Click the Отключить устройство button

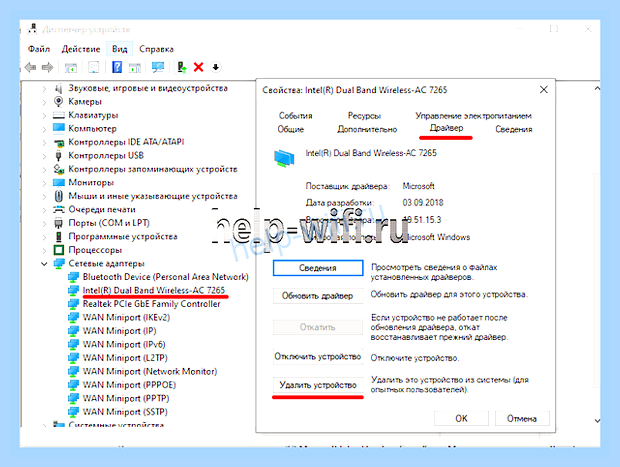[318, 357]
